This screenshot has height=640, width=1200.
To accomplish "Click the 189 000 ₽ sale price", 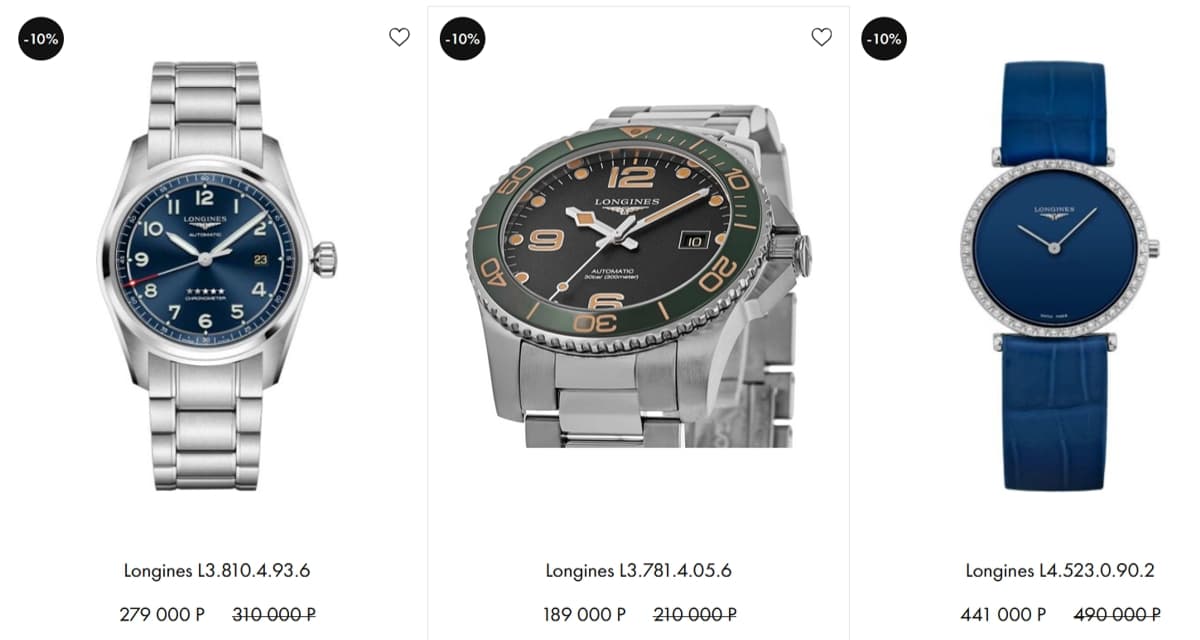I will coord(584,614).
